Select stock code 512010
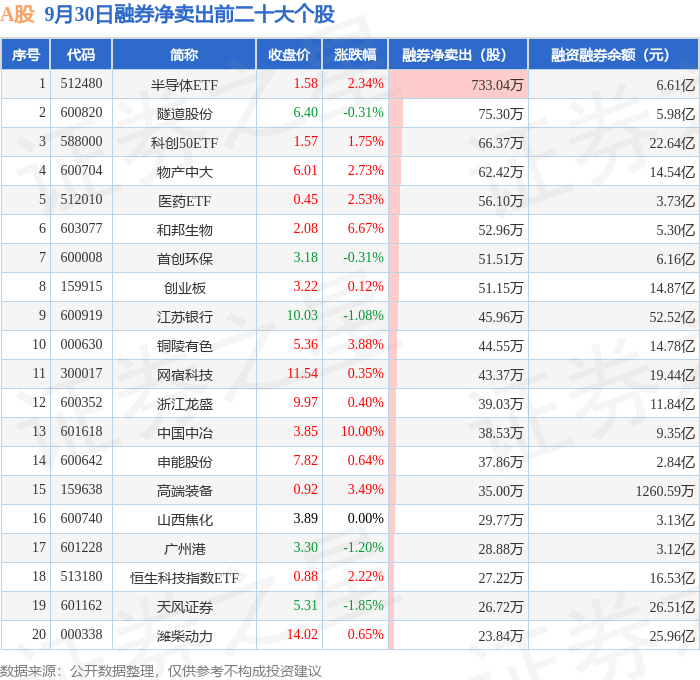This screenshot has height=680, width=700. pos(81,200)
